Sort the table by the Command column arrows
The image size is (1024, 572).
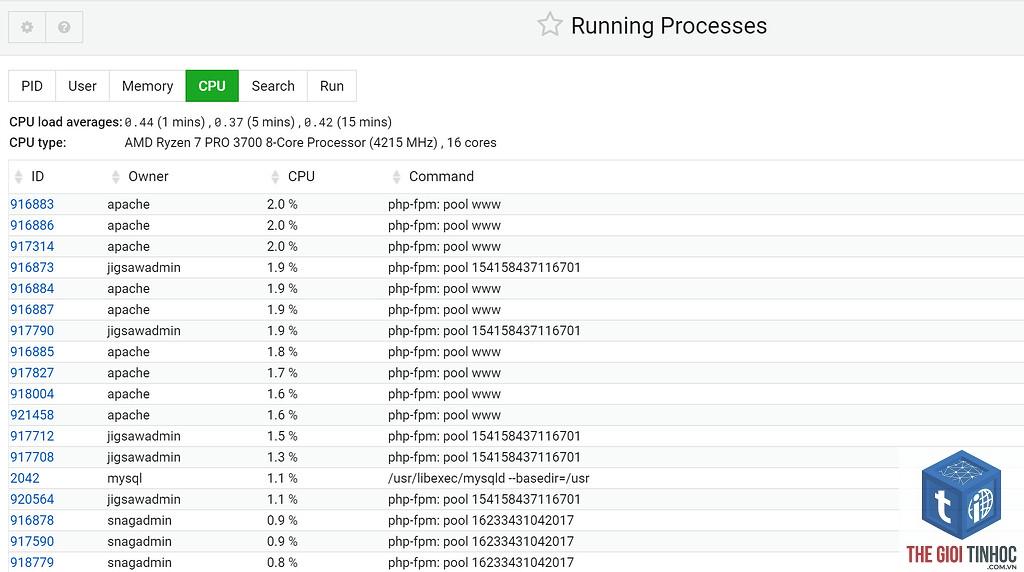396,176
